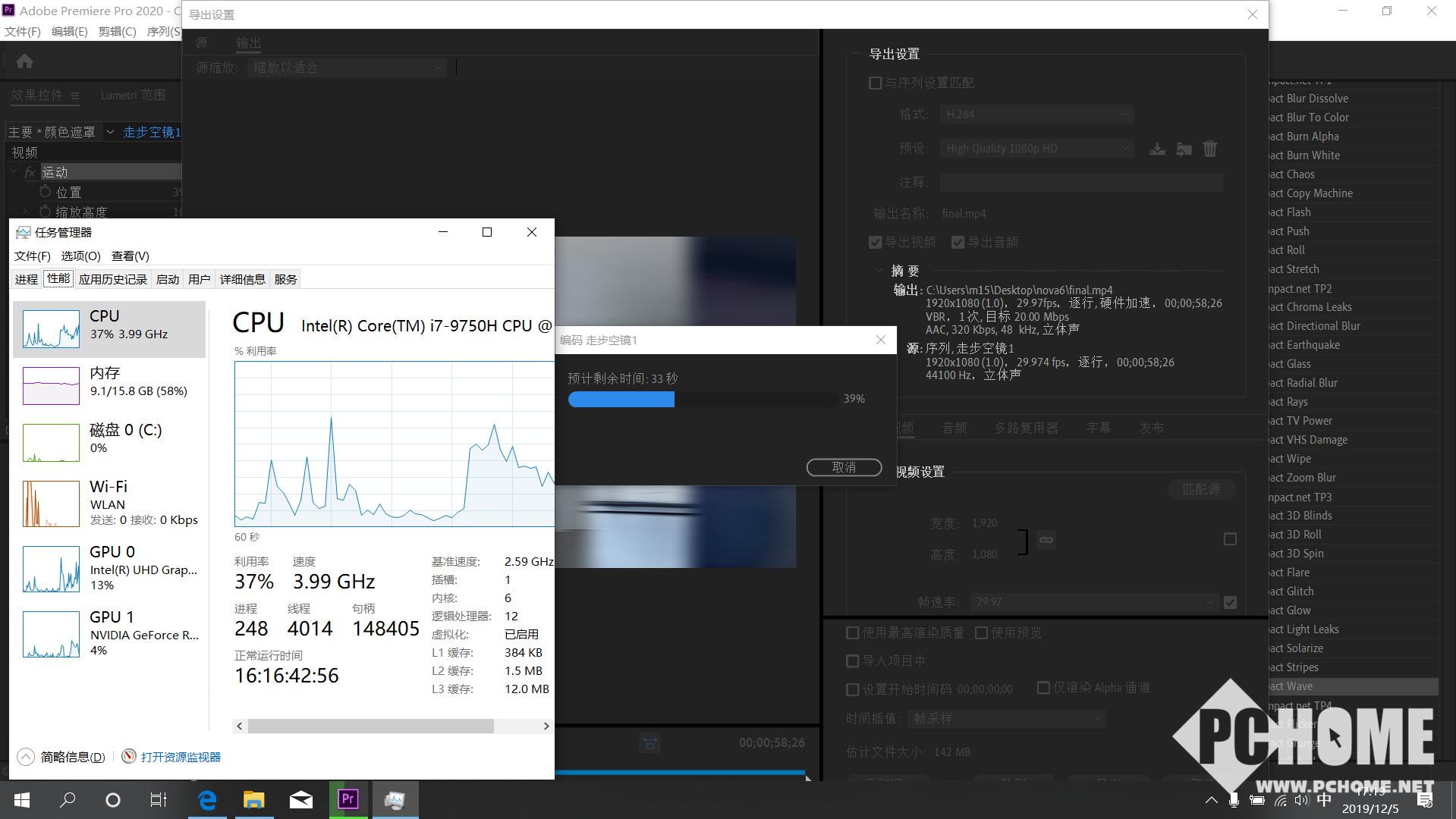Toggle the 导出音频 checkbox

pos(958,242)
